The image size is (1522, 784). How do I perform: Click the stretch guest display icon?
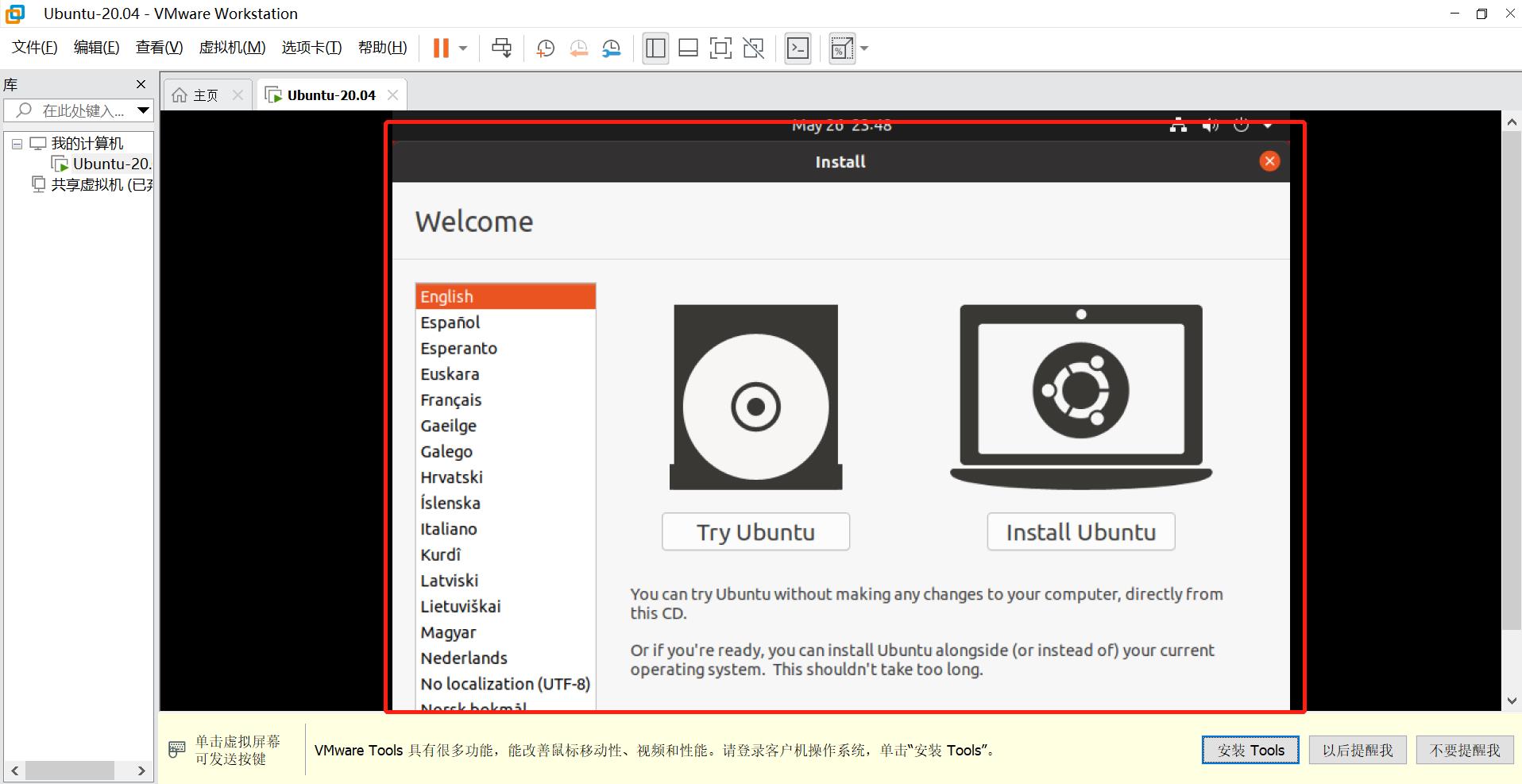[x=841, y=48]
